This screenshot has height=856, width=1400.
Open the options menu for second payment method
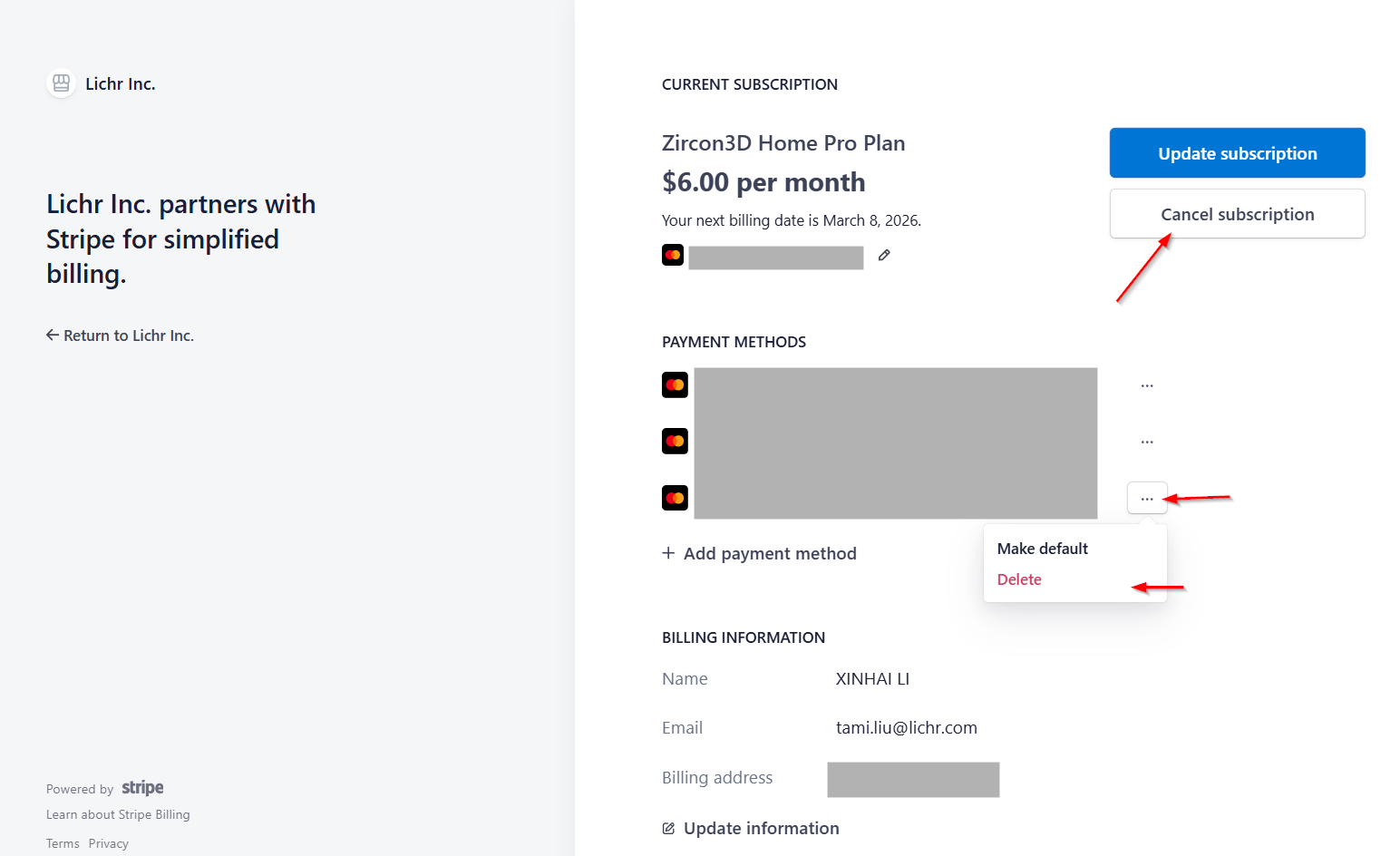click(1147, 442)
